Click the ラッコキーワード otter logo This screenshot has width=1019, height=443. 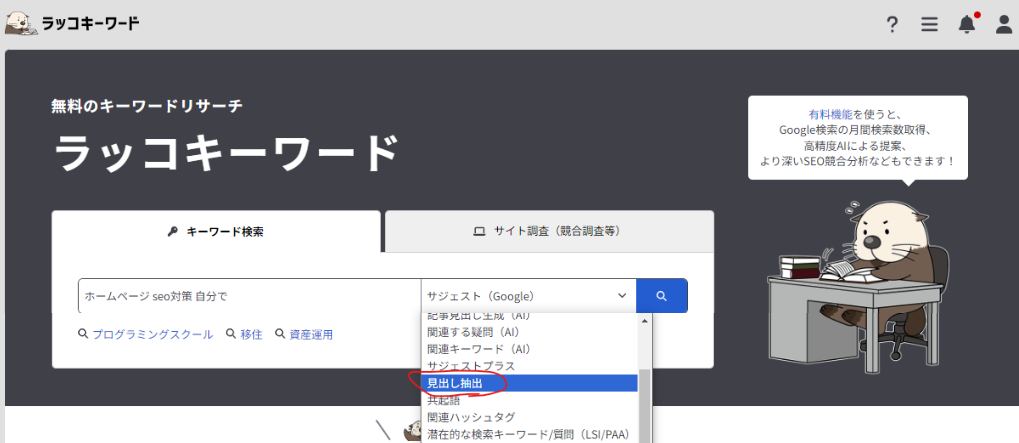21,23
